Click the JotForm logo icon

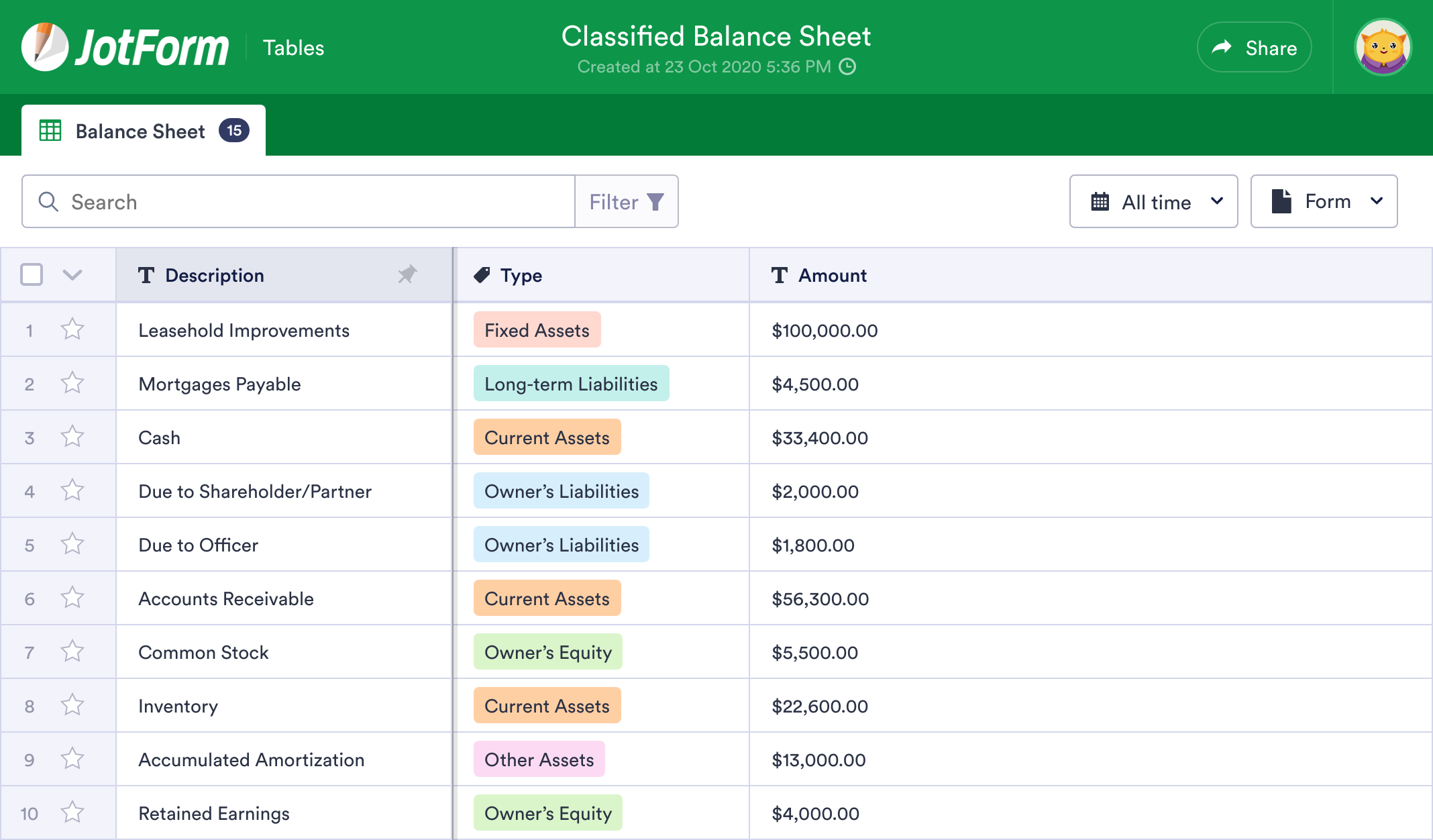coord(46,46)
